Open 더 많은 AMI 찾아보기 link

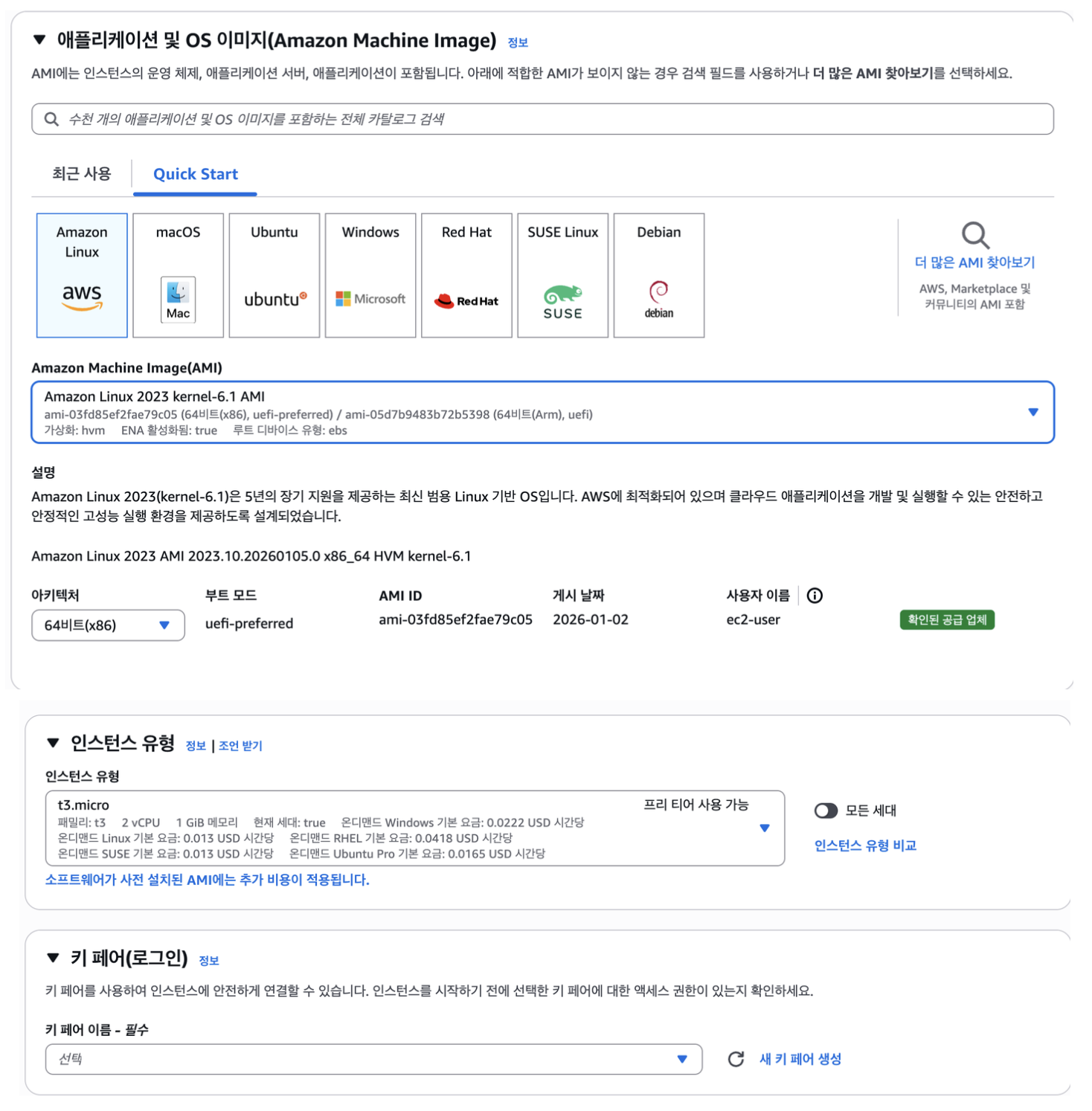coord(974,263)
